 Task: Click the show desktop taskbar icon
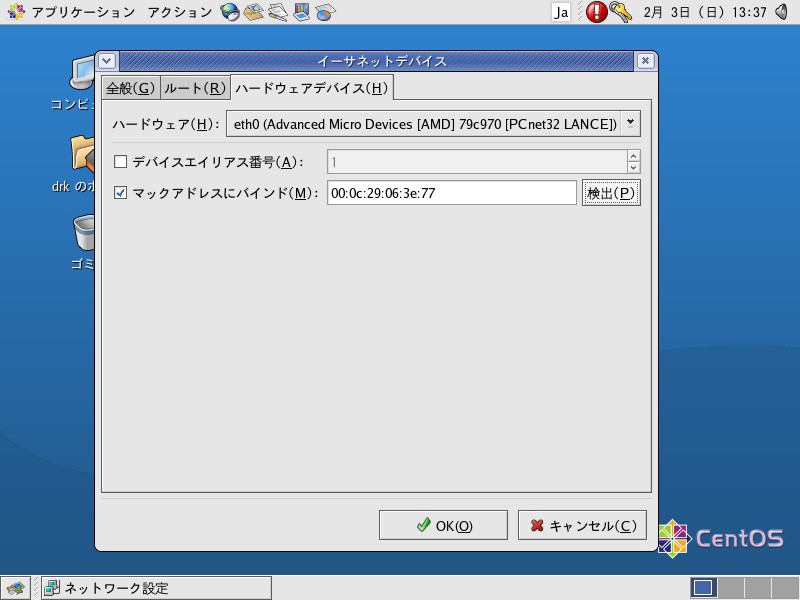(x=16, y=588)
